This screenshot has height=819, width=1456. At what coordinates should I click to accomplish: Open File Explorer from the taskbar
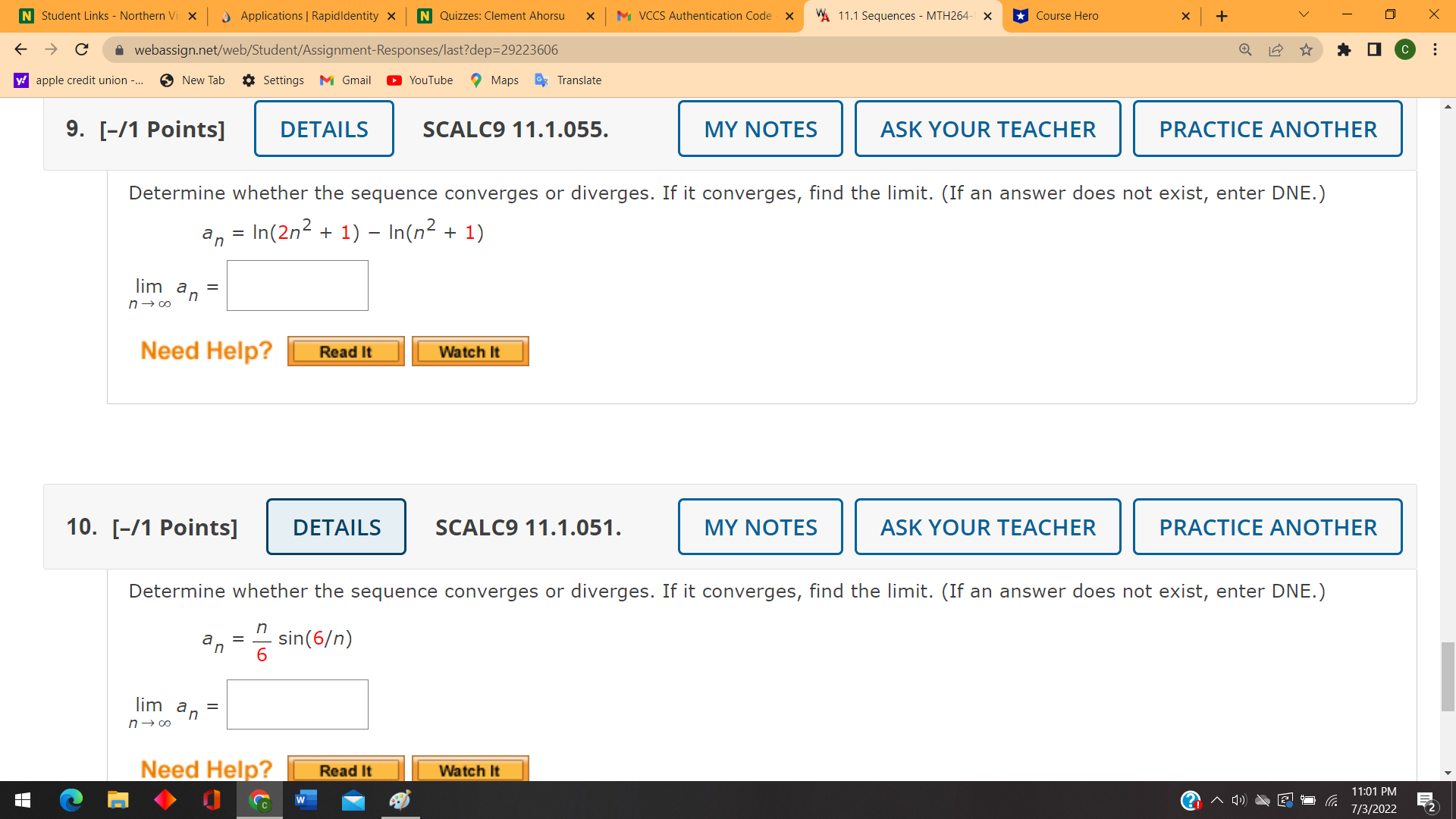(x=118, y=800)
